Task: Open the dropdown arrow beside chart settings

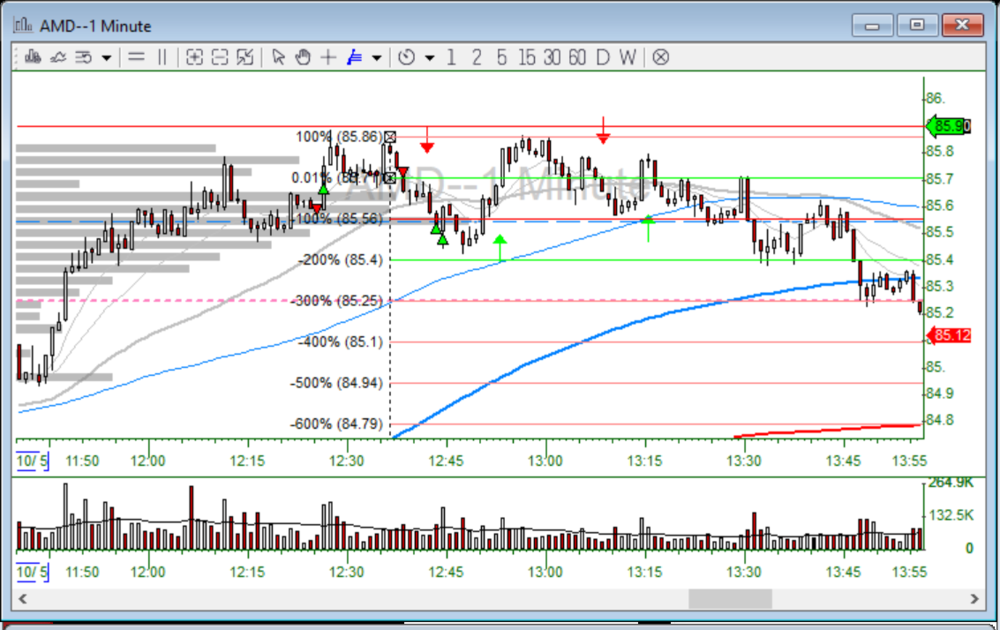Action: coord(106,58)
